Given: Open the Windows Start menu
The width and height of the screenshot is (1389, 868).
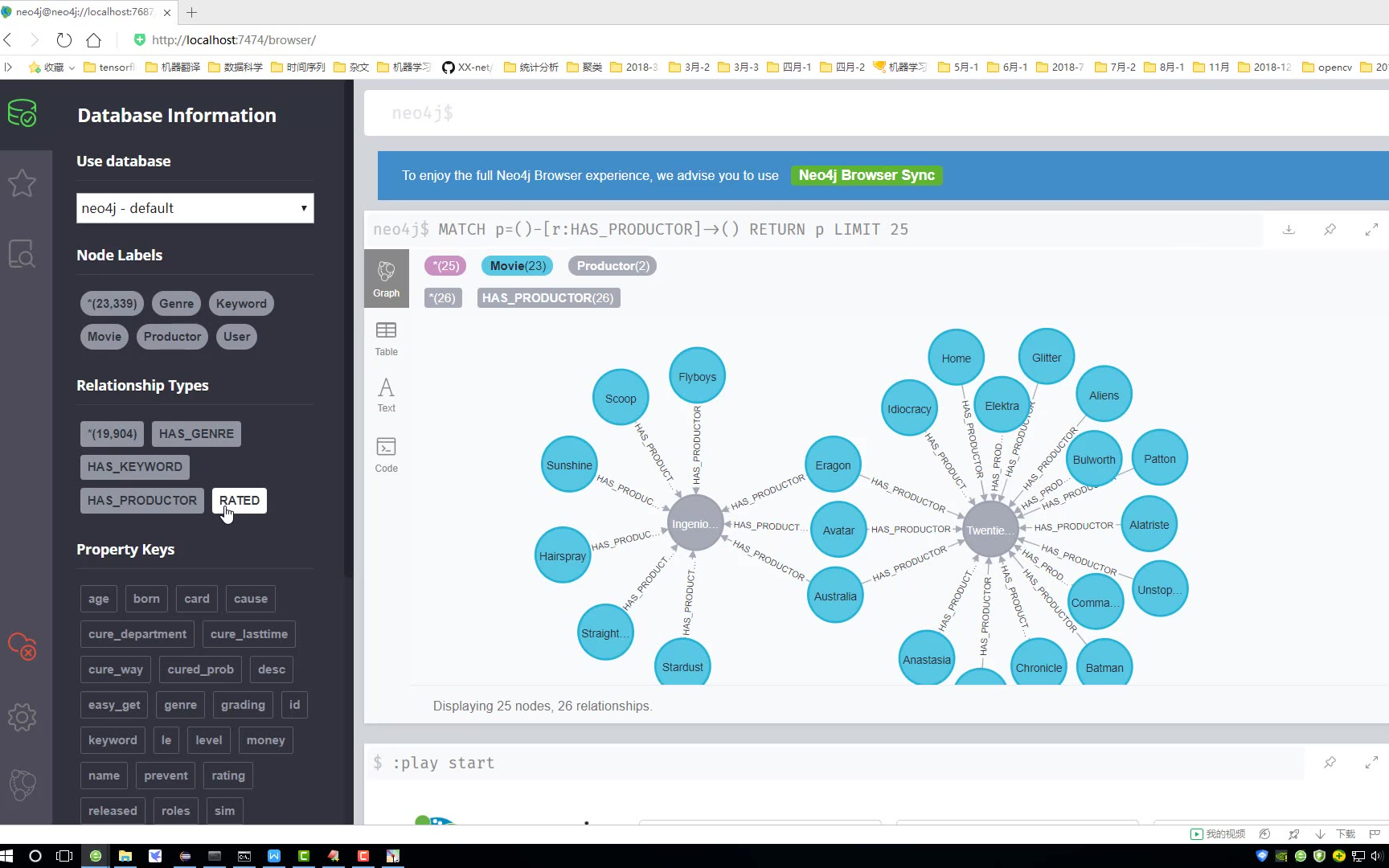Looking at the screenshot, I should click(x=7, y=856).
